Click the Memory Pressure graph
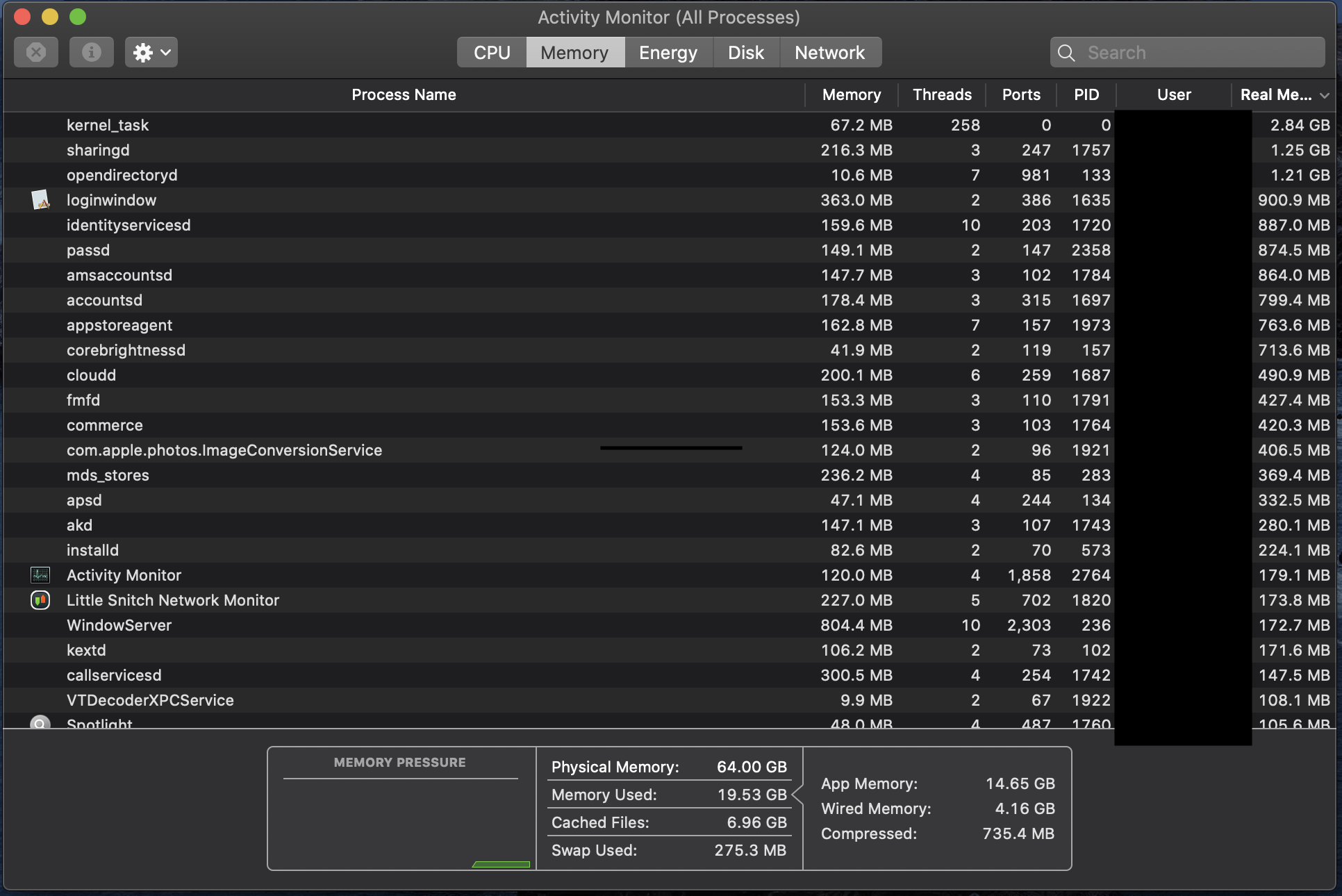Image resolution: width=1342 pixels, height=896 pixels. pos(401,823)
